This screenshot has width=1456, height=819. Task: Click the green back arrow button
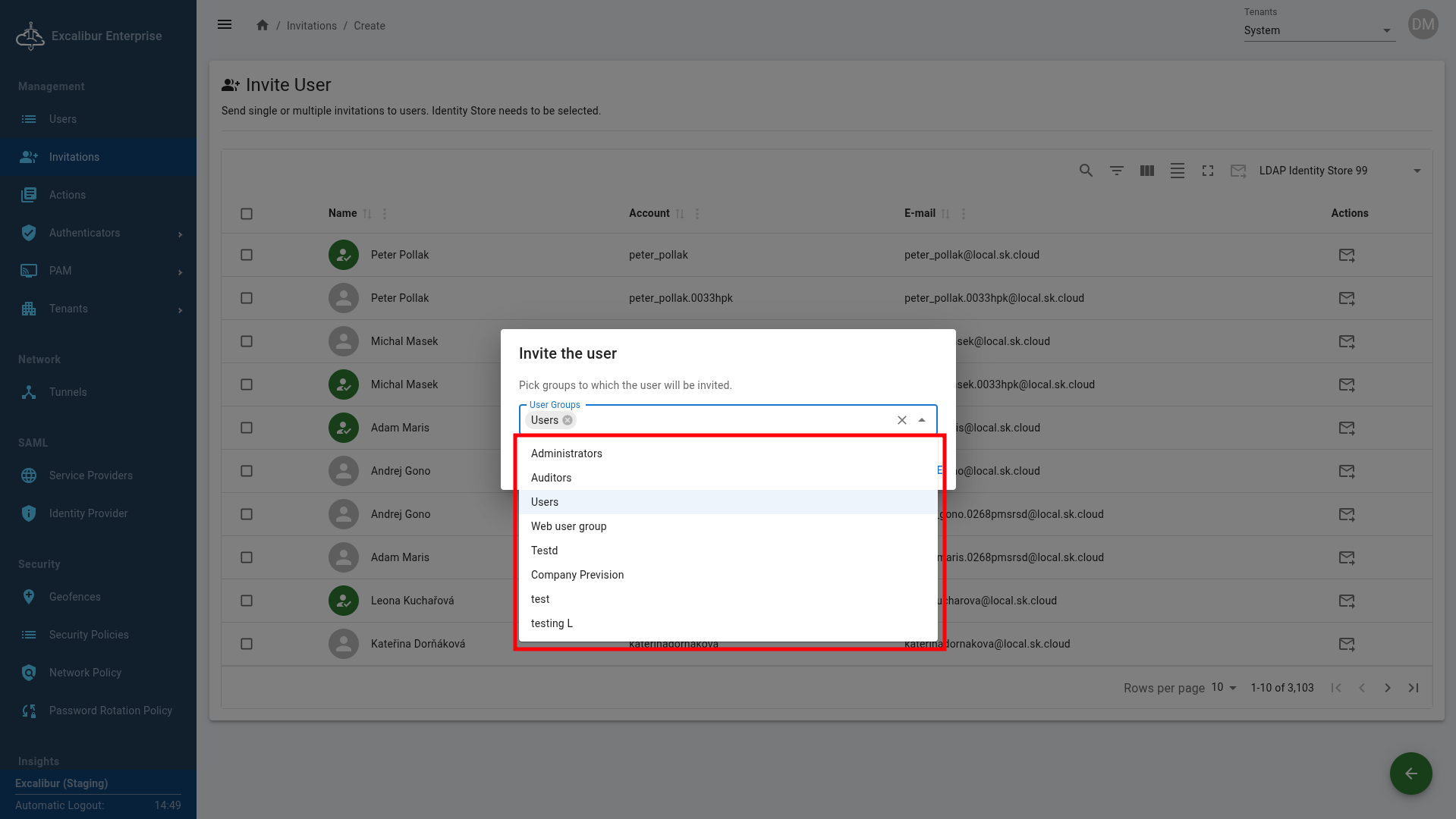pyautogui.click(x=1410, y=773)
